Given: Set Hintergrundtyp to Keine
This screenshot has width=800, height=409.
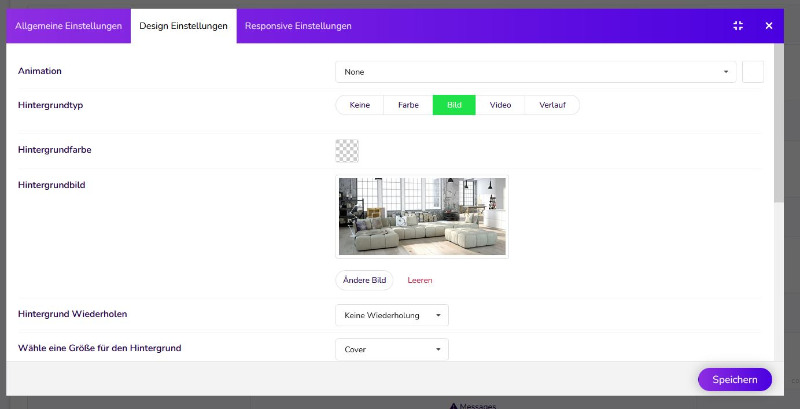Looking at the screenshot, I should click(359, 105).
